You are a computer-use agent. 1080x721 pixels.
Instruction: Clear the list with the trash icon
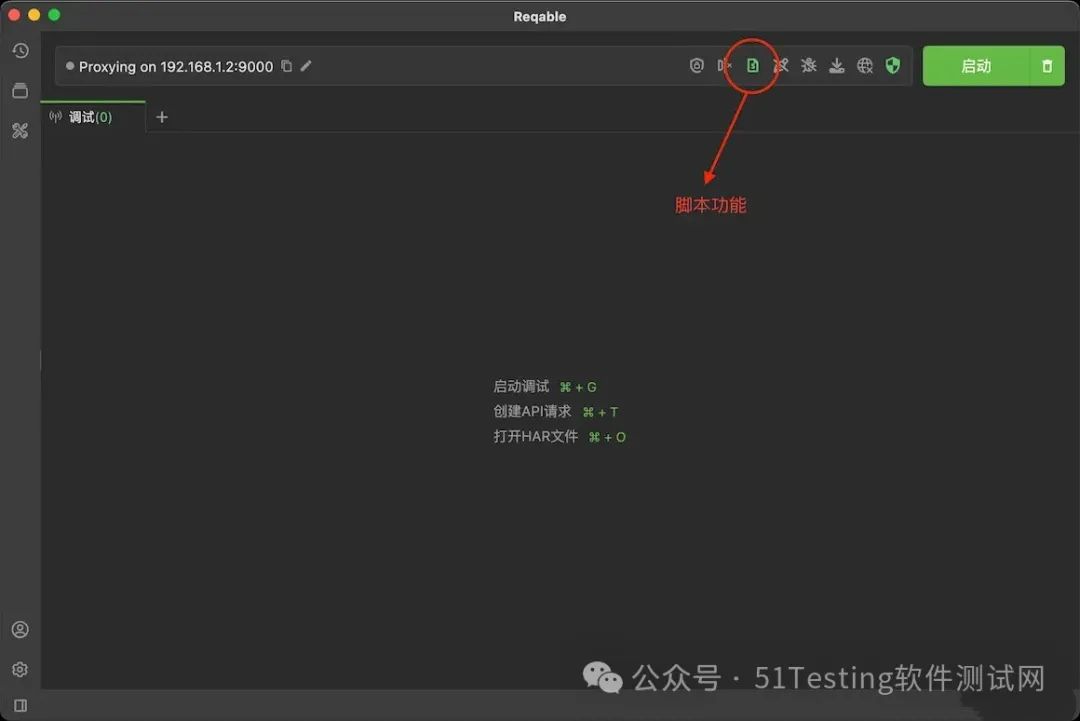point(1047,66)
